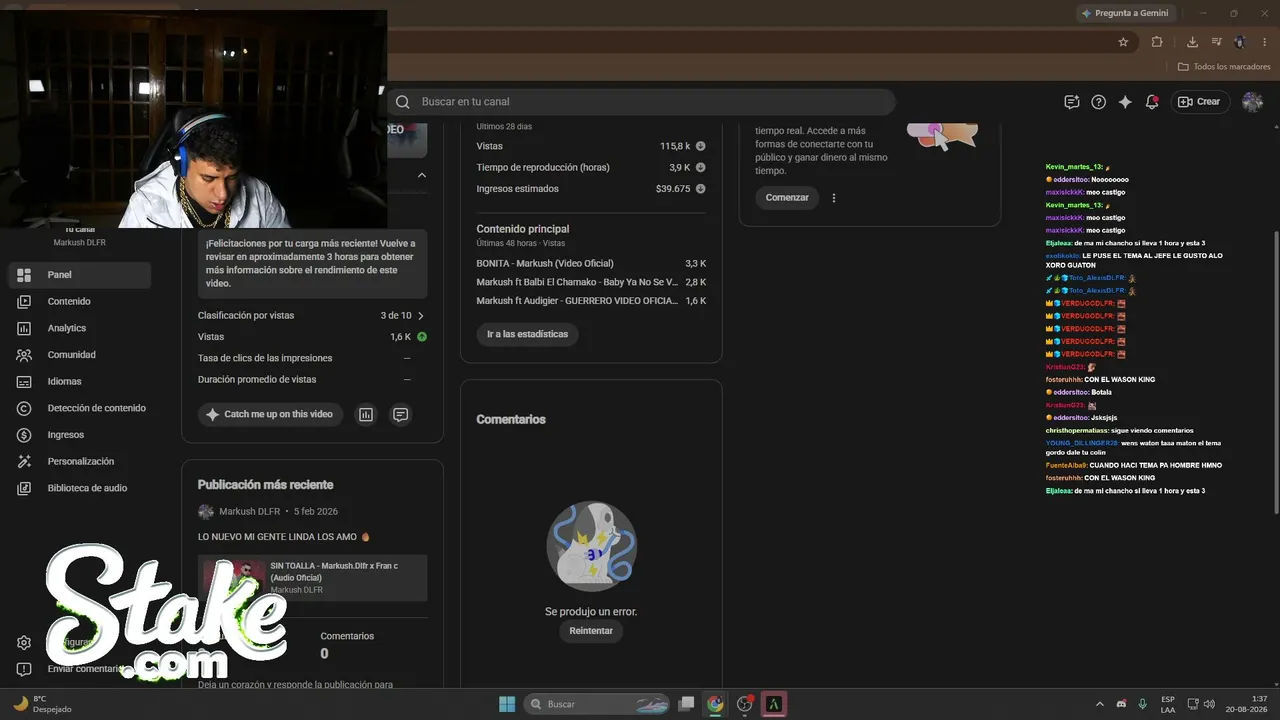Open OBS Studio from the taskbar
Screen dimensions: 1280x720
[x=745, y=704]
